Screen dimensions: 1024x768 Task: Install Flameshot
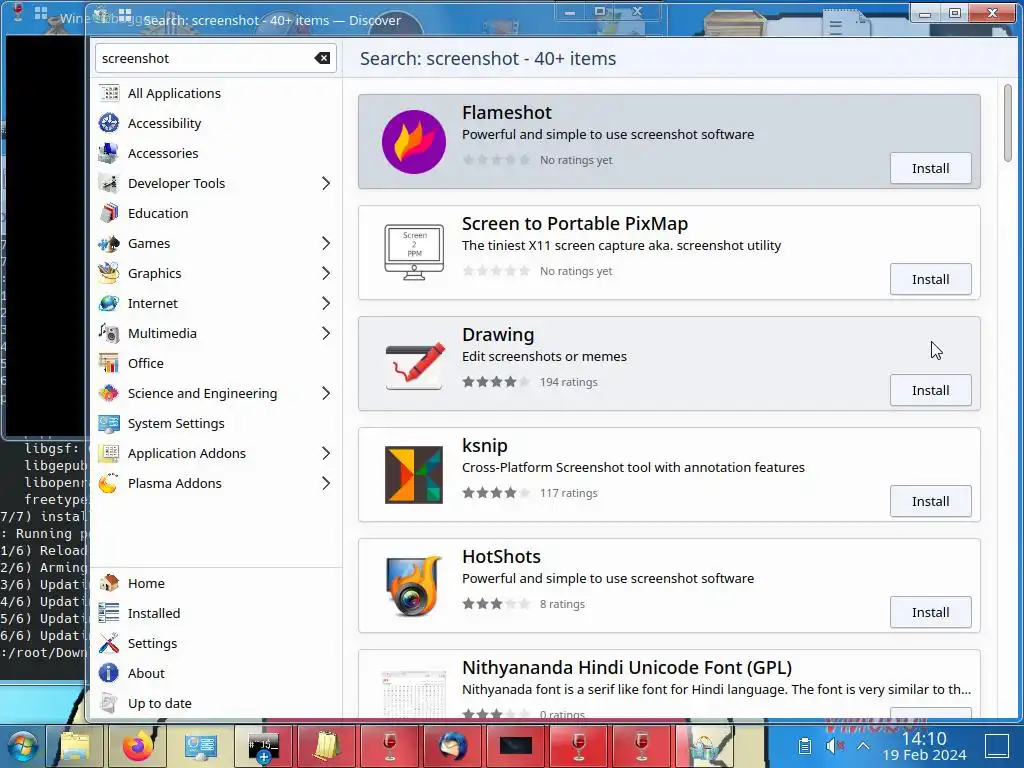(931, 168)
